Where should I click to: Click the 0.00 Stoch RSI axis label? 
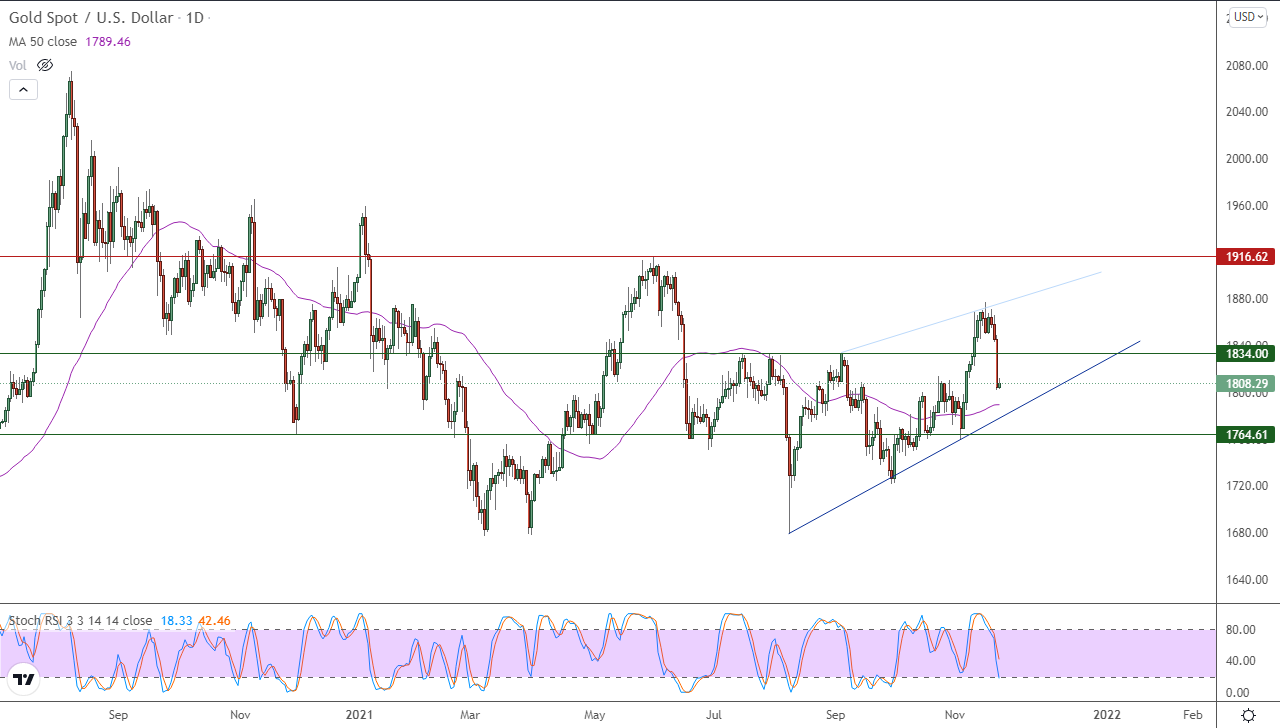(1238, 693)
